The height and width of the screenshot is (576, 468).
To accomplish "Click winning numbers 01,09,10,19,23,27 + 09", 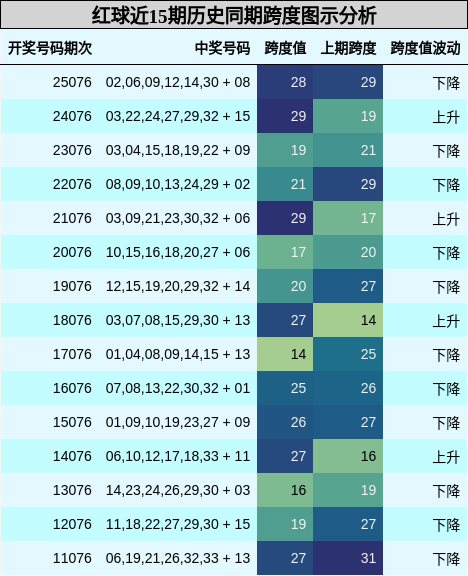I will [x=178, y=422].
